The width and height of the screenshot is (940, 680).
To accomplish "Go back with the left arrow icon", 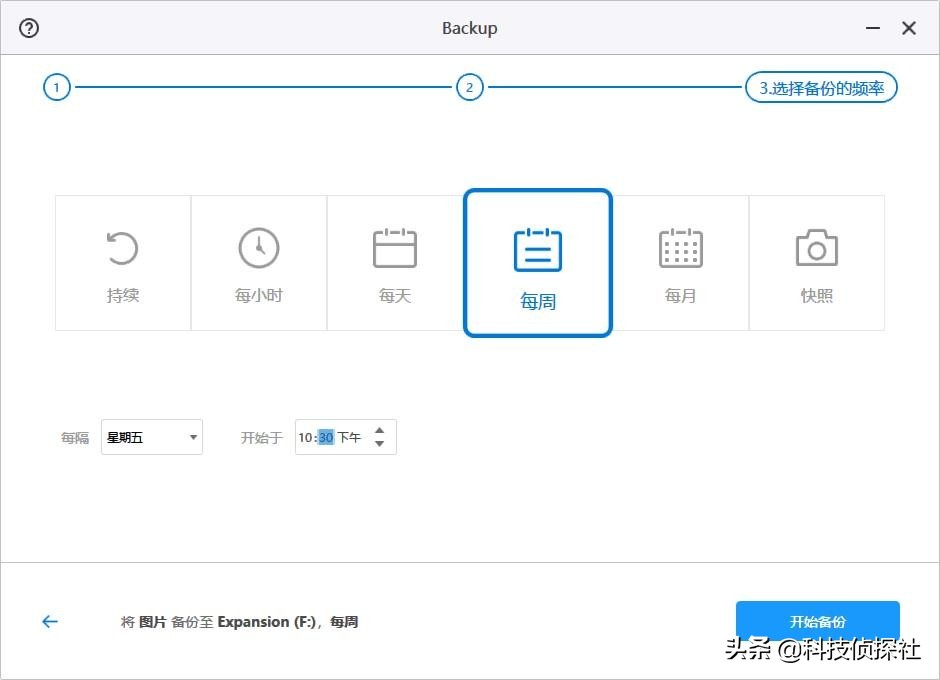I will 50,622.
